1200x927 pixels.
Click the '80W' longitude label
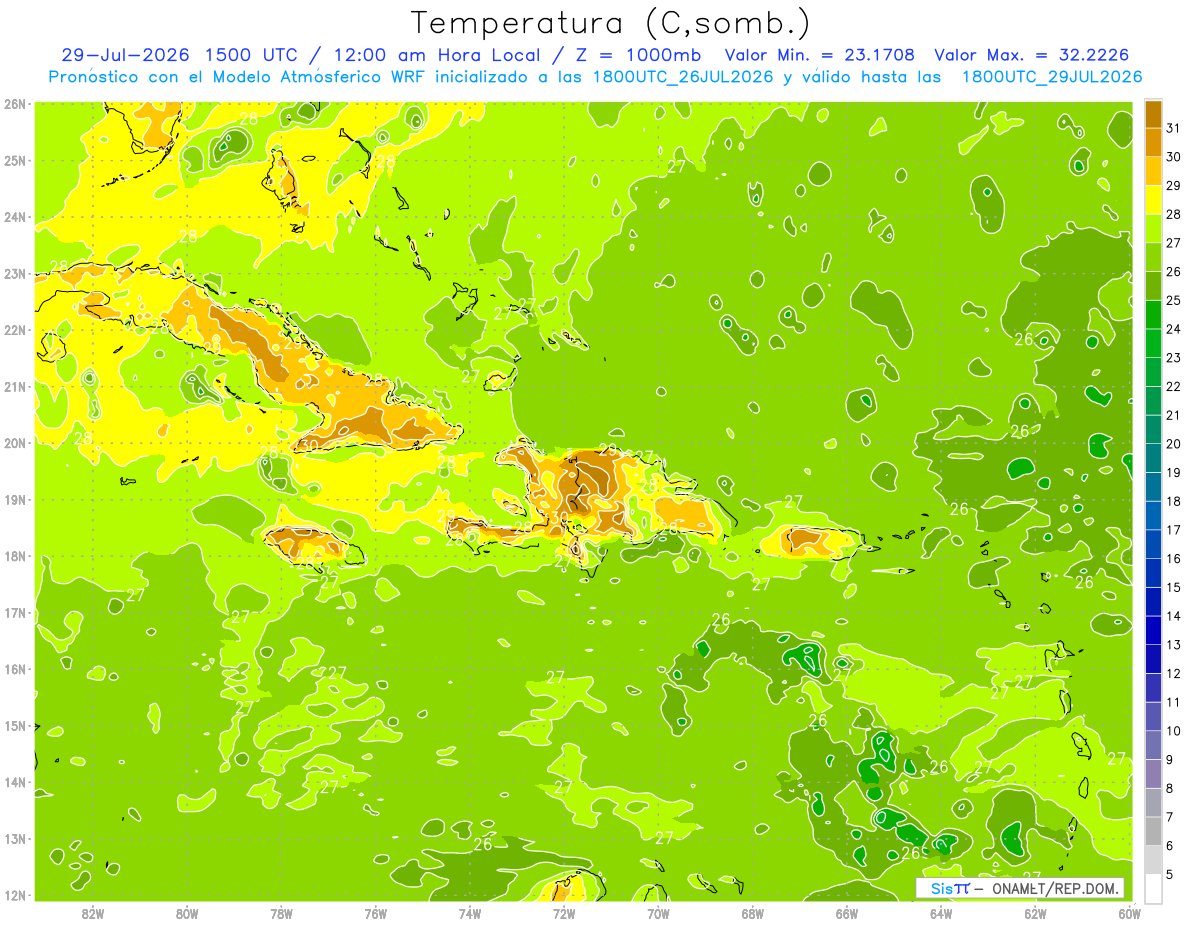(187, 913)
